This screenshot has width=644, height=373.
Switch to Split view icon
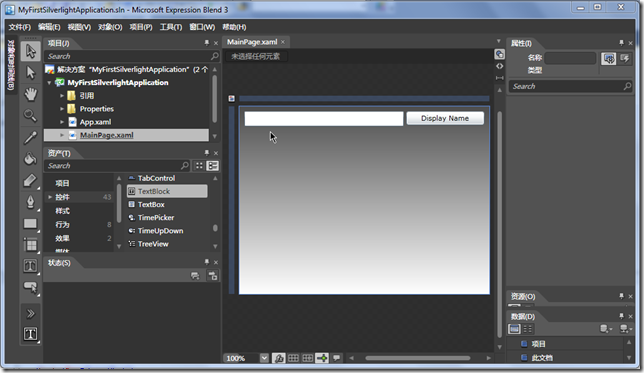tap(499, 78)
